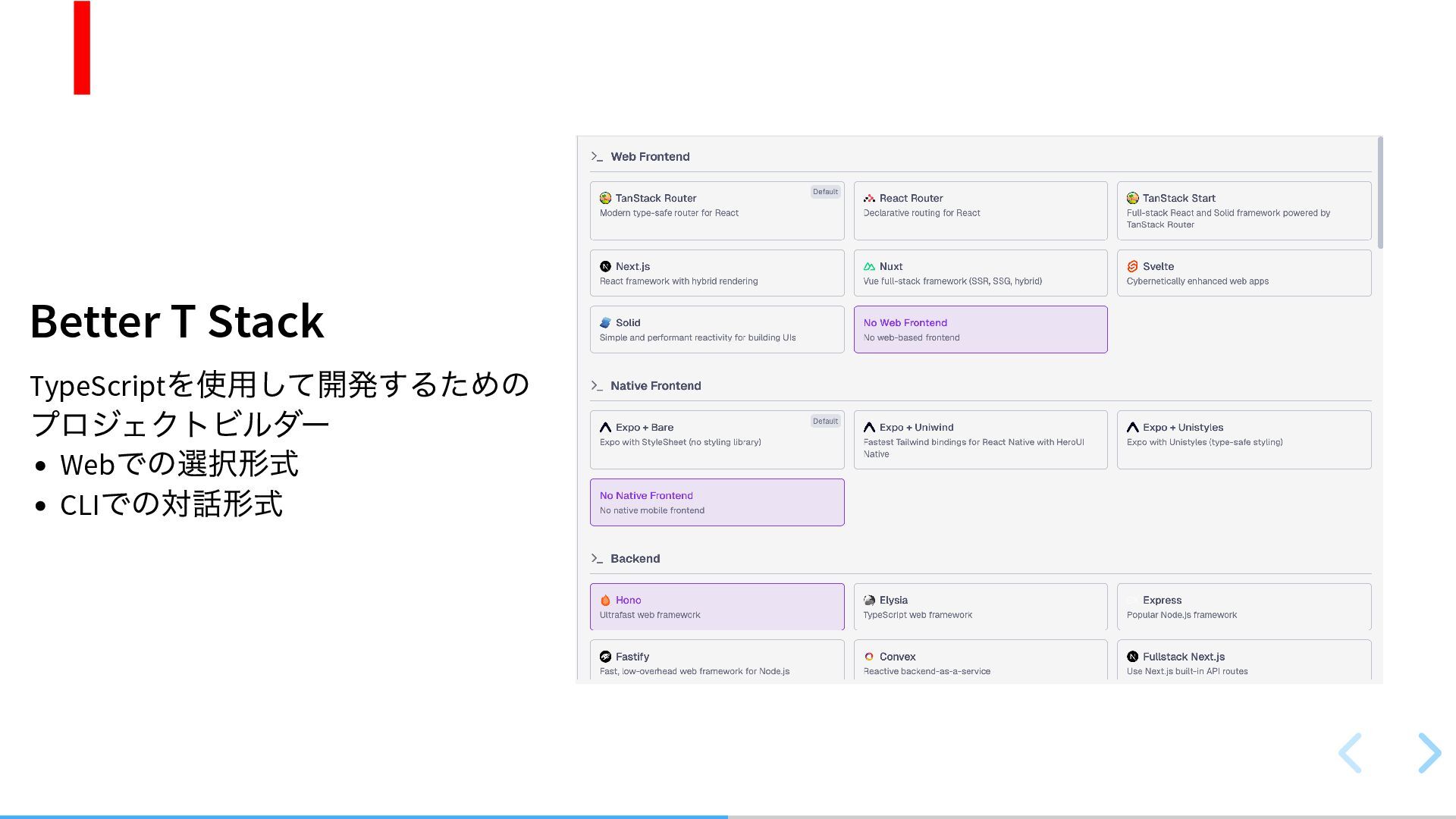Choose the Nuxt framework card

click(x=981, y=273)
